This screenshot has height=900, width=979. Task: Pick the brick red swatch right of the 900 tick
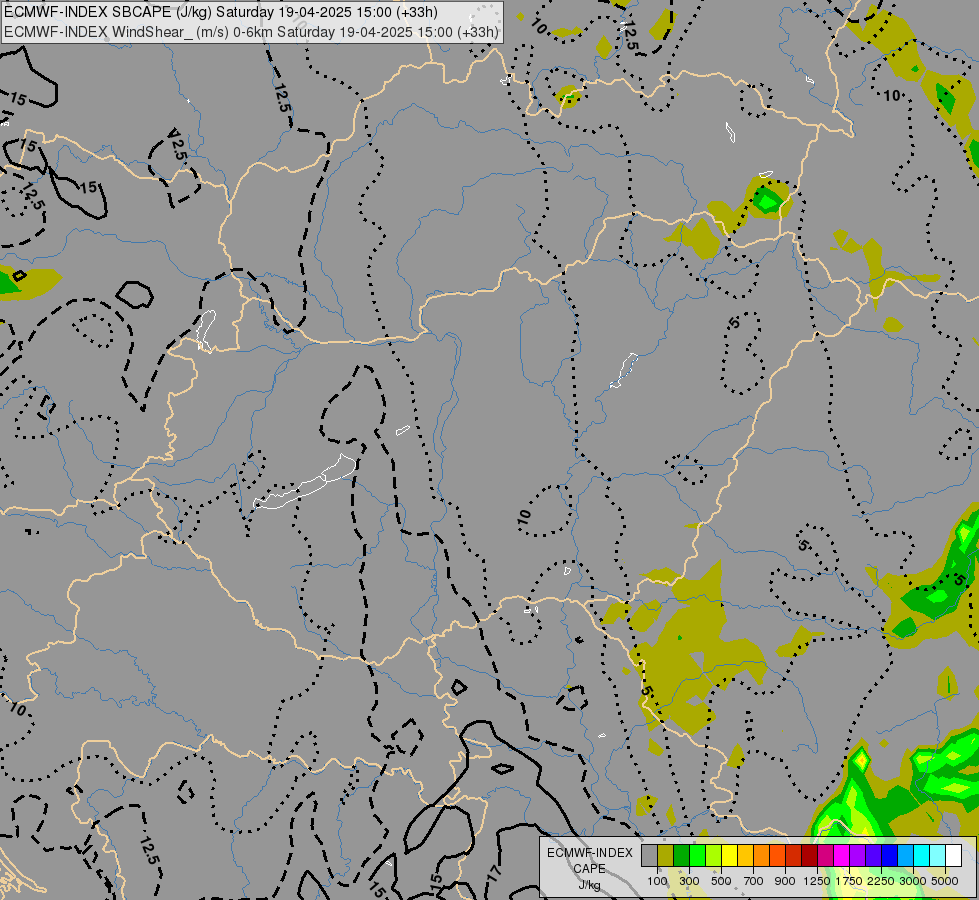[794, 856]
